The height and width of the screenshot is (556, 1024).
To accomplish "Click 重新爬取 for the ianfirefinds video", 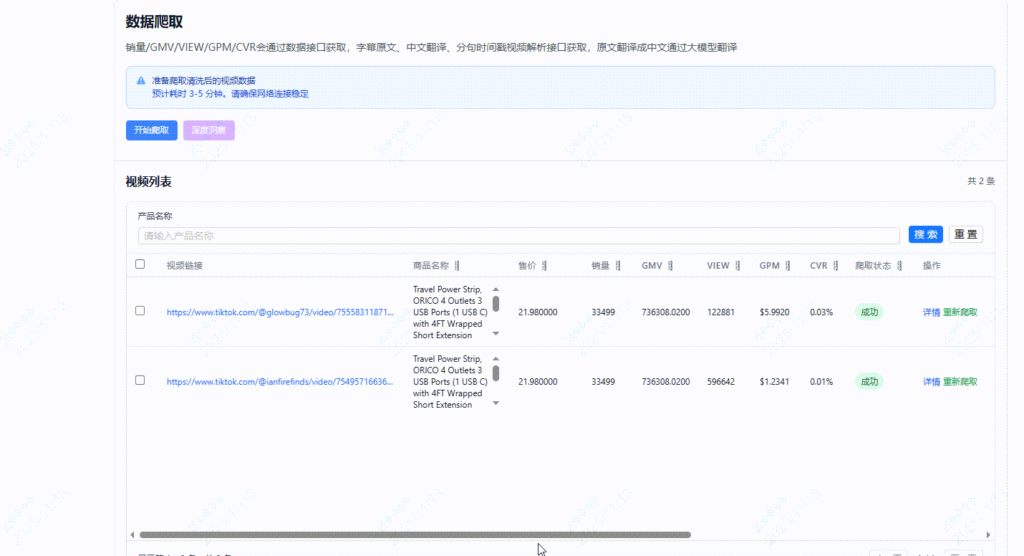I will [960, 381].
